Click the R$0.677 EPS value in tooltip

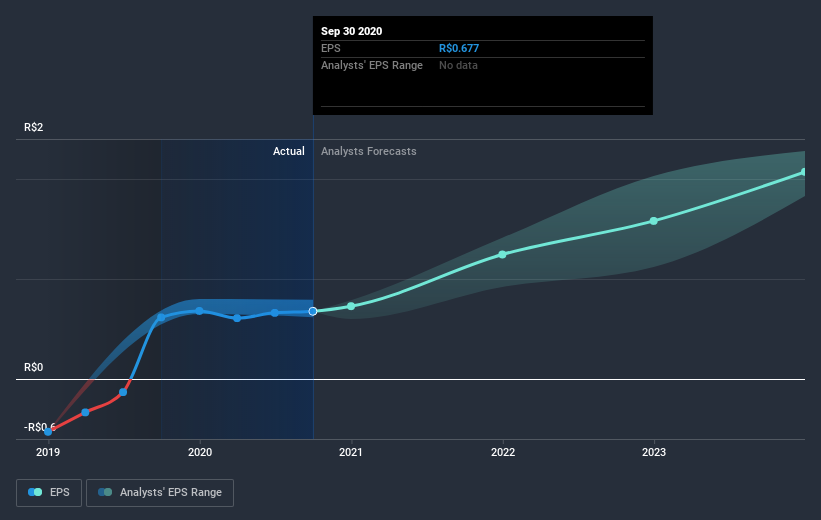click(x=459, y=48)
